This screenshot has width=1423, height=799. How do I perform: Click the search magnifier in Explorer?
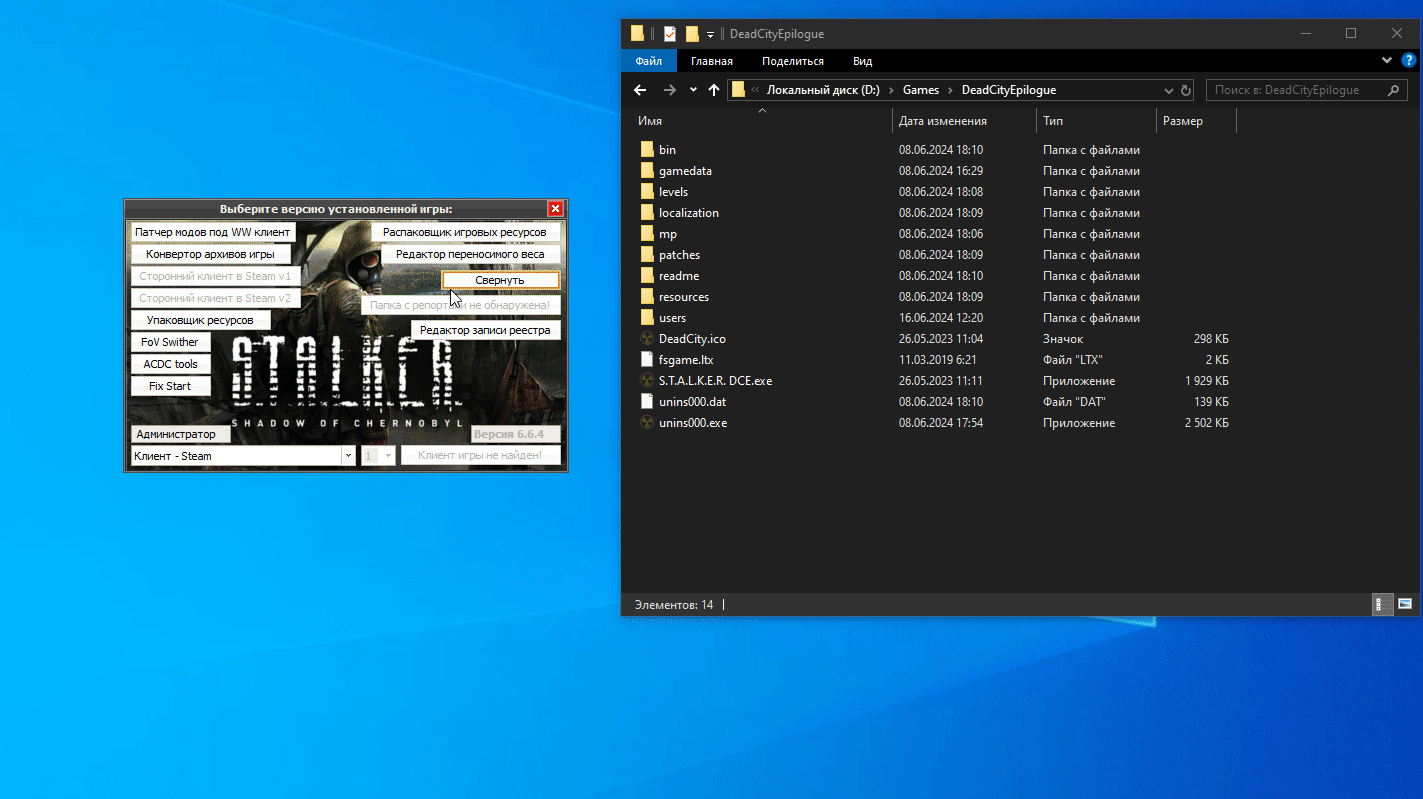pos(1393,90)
